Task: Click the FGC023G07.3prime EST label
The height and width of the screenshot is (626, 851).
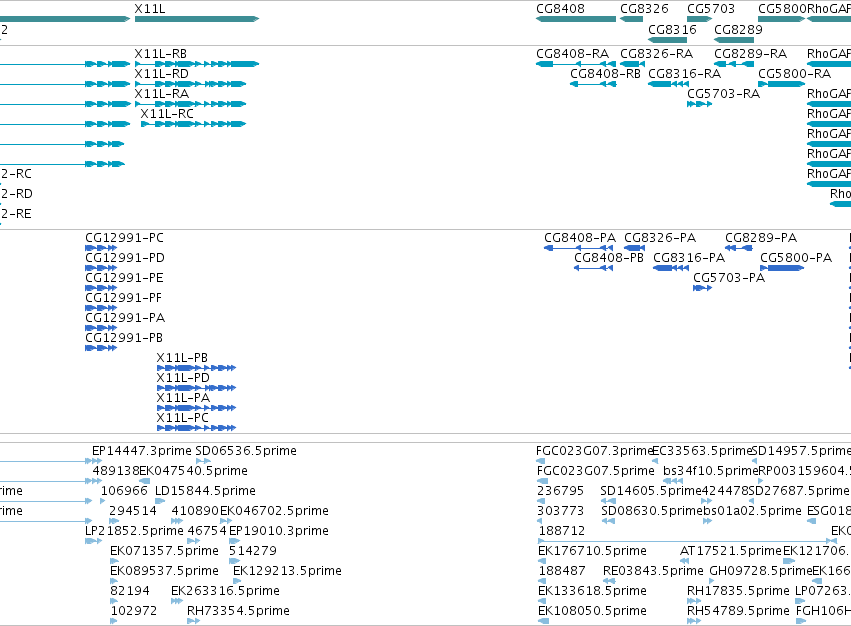Action: (594, 451)
